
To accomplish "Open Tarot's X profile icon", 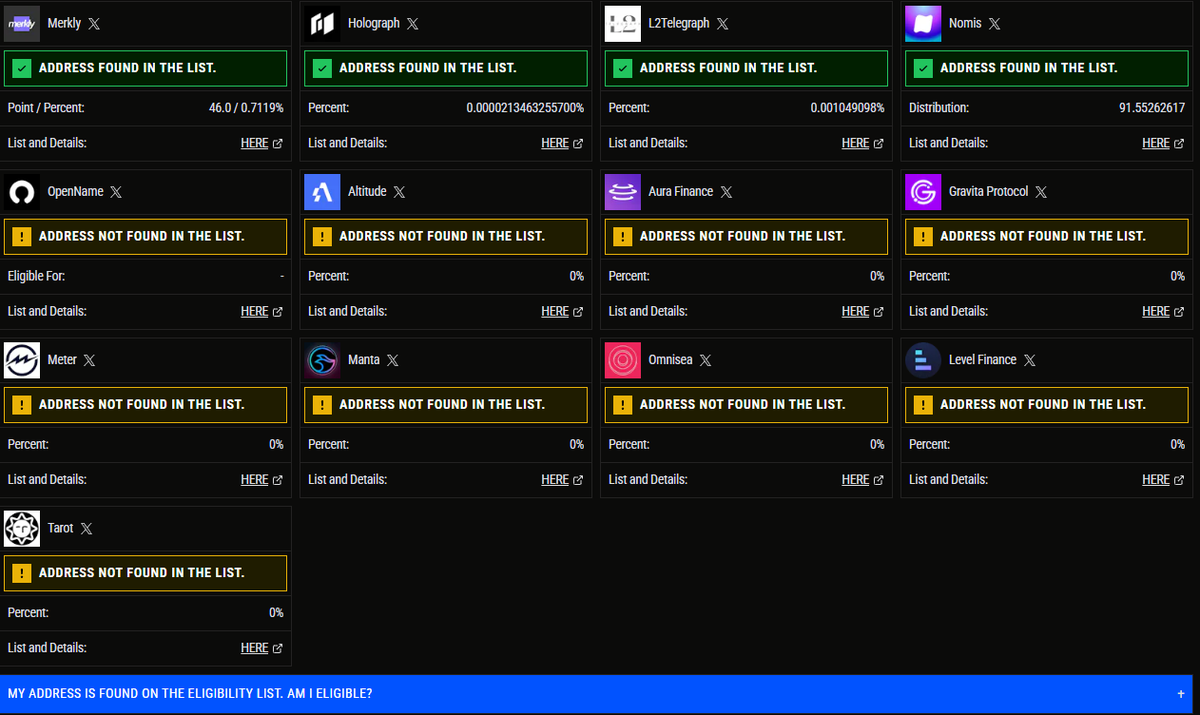I will pos(86,527).
